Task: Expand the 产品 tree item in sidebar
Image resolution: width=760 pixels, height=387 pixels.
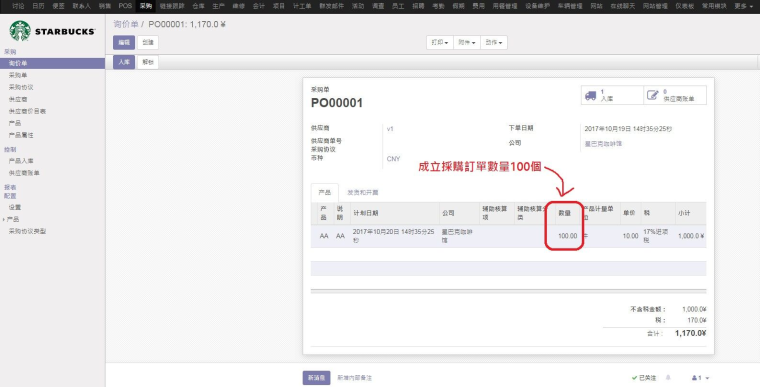Action: pos(13,219)
